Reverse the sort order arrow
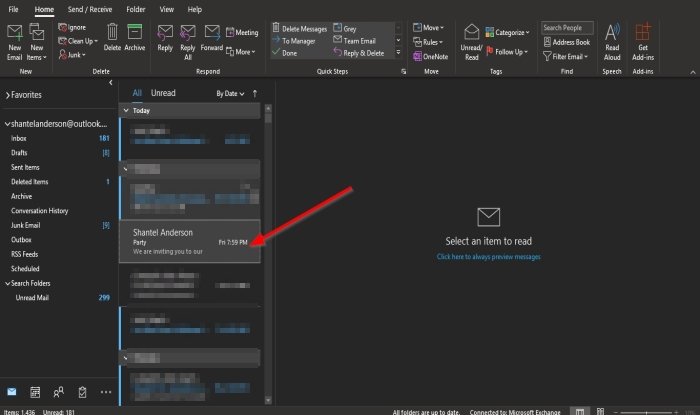This screenshot has width=700, height=415. 255,94
